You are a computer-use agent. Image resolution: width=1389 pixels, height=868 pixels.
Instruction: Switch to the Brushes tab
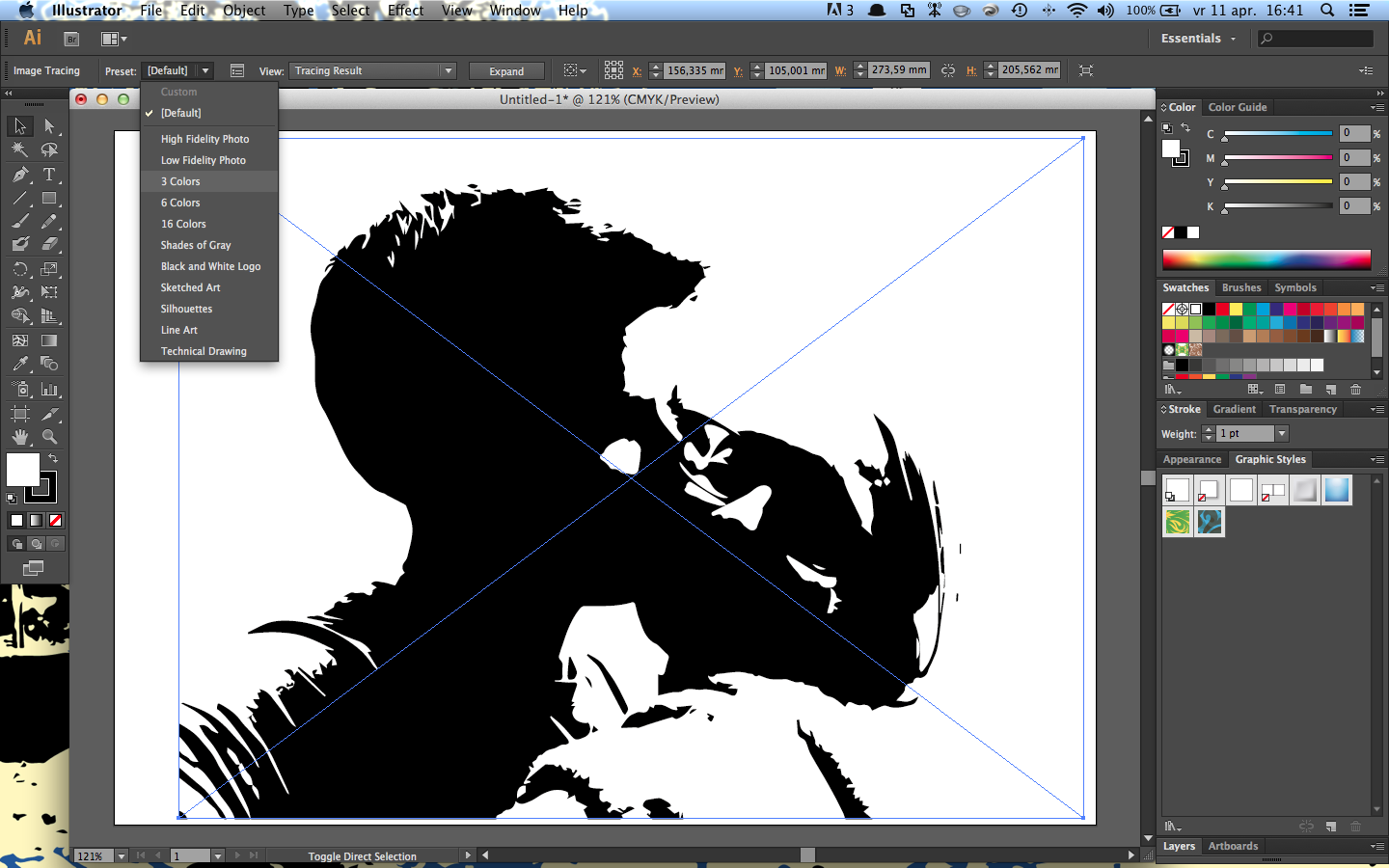(1241, 287)
